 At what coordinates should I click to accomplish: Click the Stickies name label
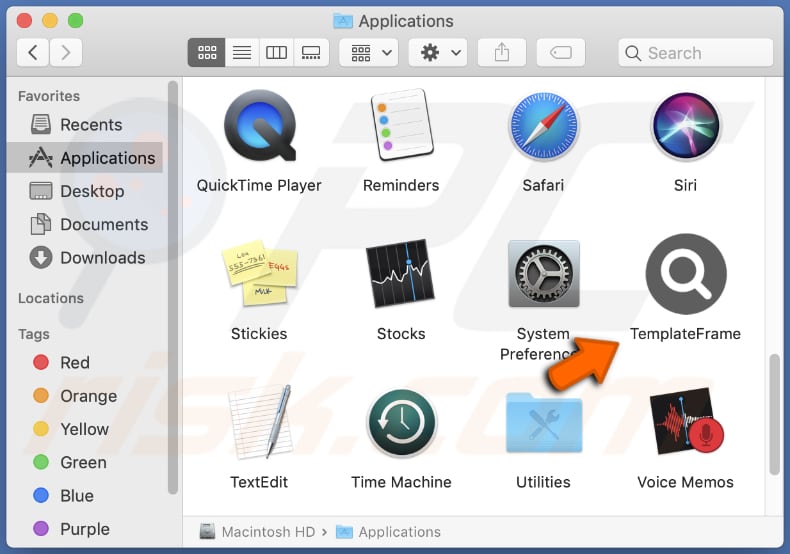(259, 333)
